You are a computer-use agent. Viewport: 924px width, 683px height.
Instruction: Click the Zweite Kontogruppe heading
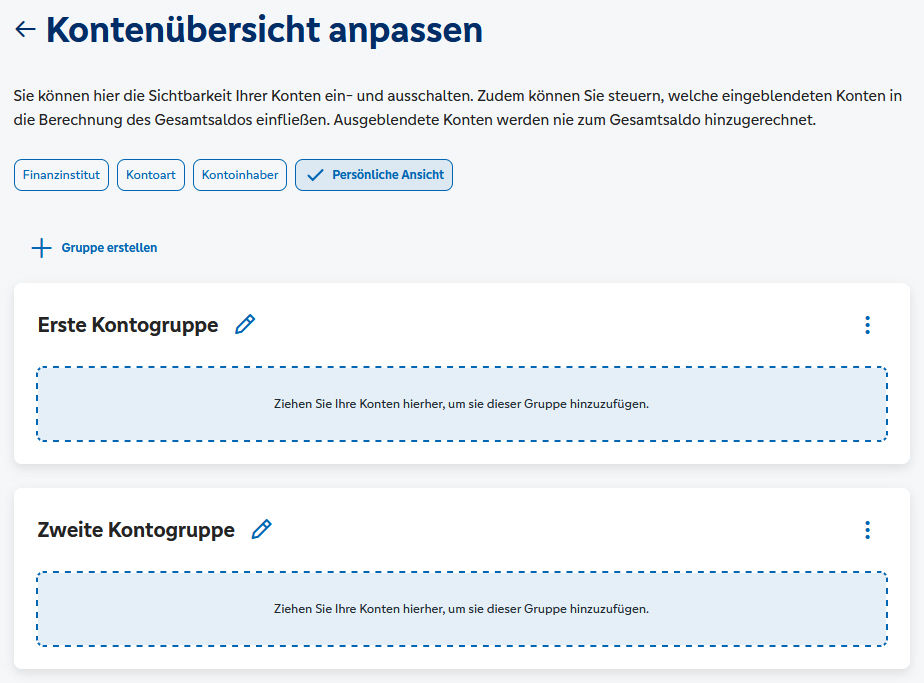pos(136,530)
